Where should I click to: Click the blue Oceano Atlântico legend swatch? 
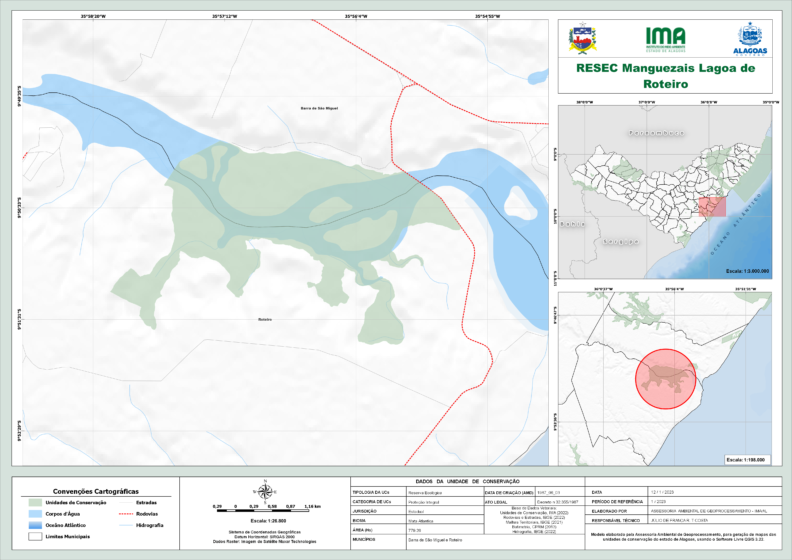(35, 525)
